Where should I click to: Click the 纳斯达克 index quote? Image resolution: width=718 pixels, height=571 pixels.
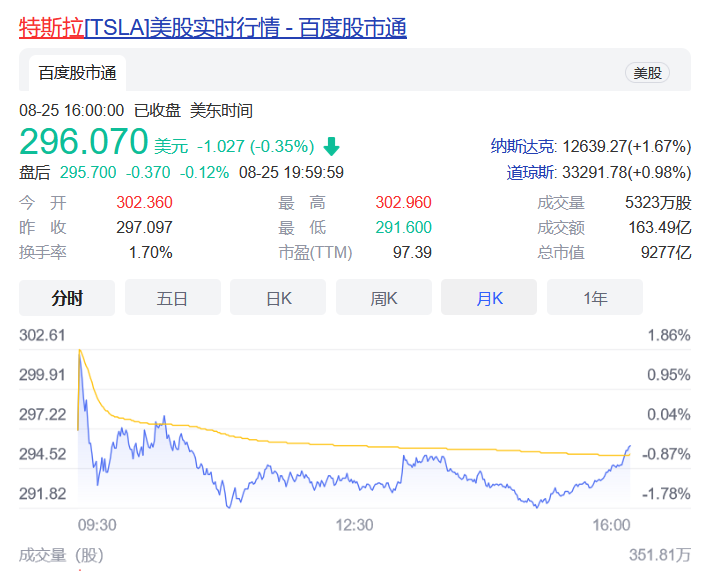590,146
